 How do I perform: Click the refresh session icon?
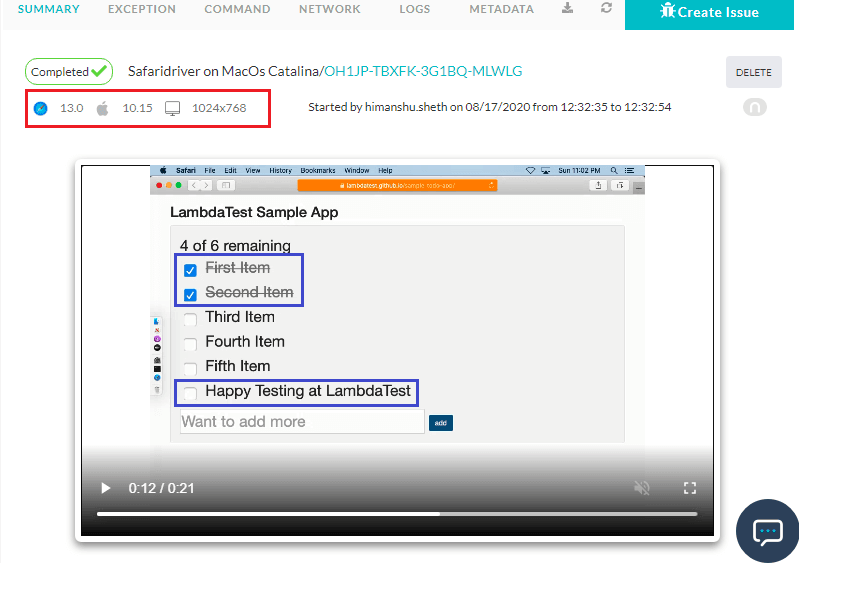607,9
